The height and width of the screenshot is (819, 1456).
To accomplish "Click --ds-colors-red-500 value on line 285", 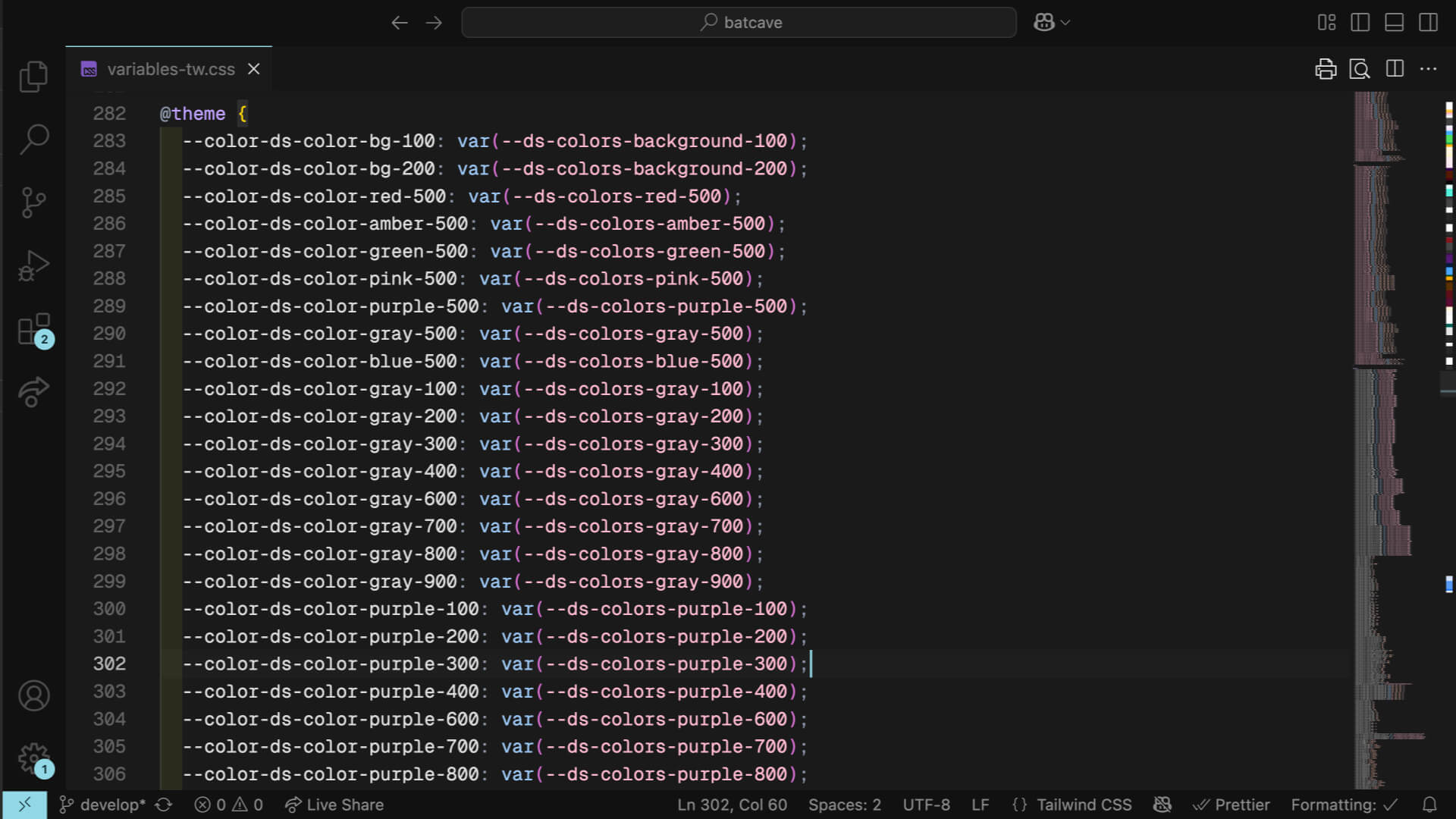I will coord(617,196).
